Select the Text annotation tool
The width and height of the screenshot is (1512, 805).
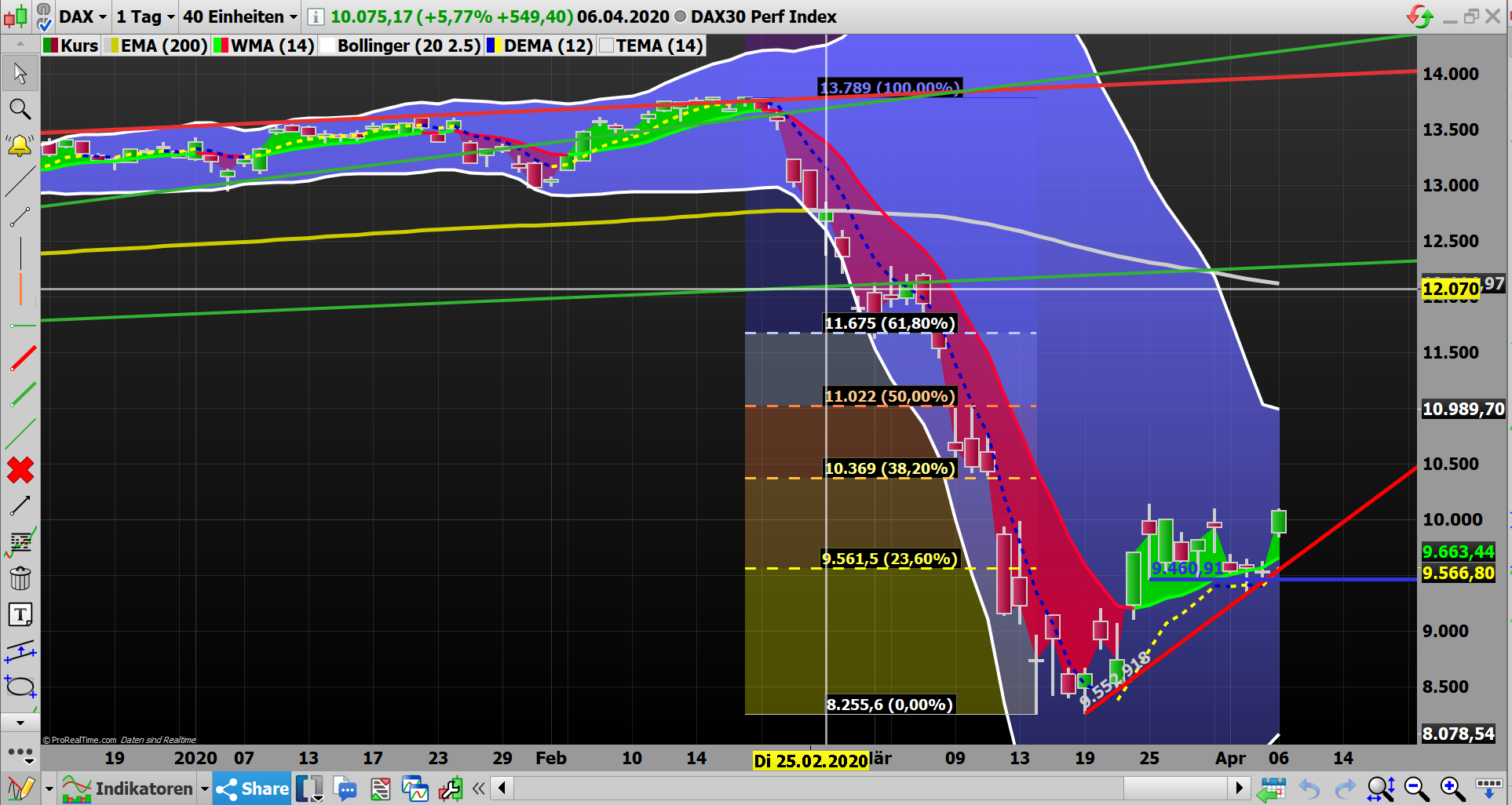20,615
